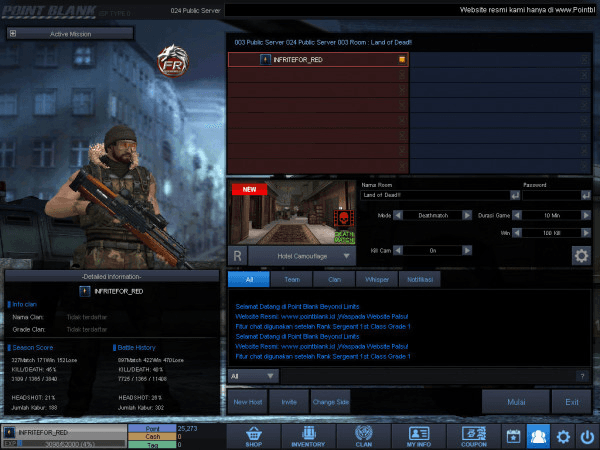Click the Cash balance label
The width and height of the screenshot is (600, 450).
(x=152, y=436)
